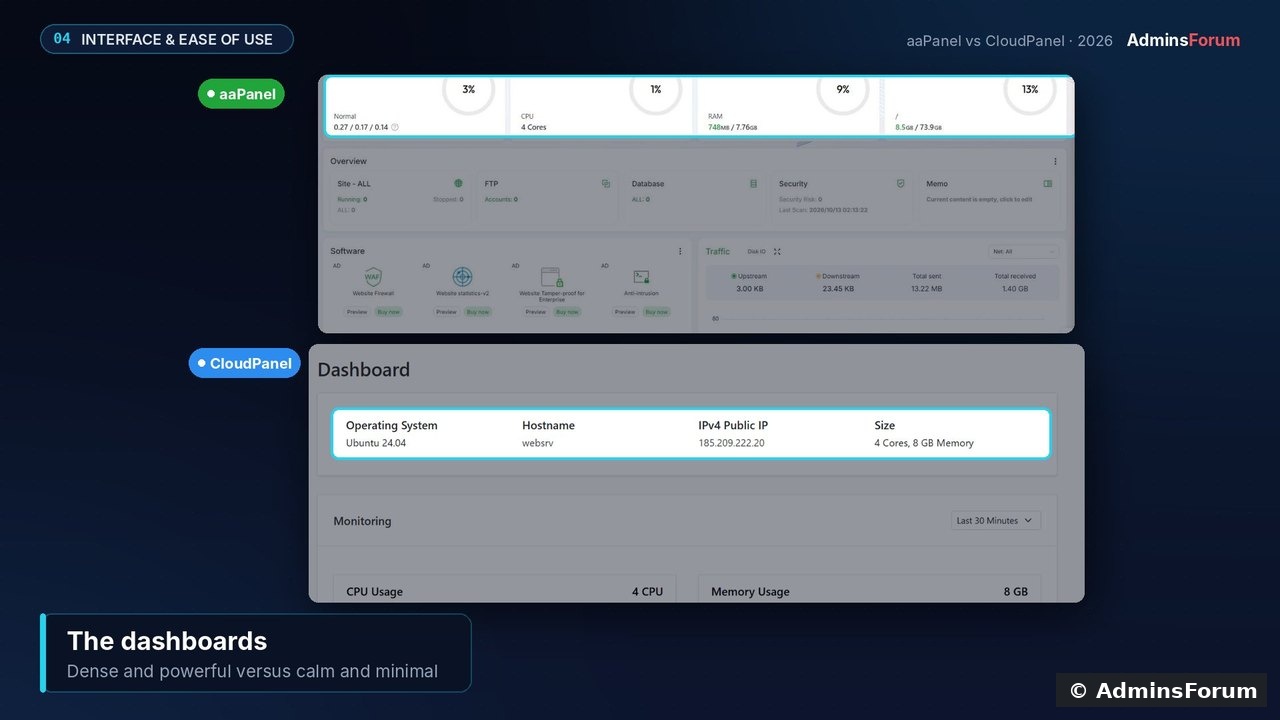Click Preview under Anti-intrusion

point(625,312)
